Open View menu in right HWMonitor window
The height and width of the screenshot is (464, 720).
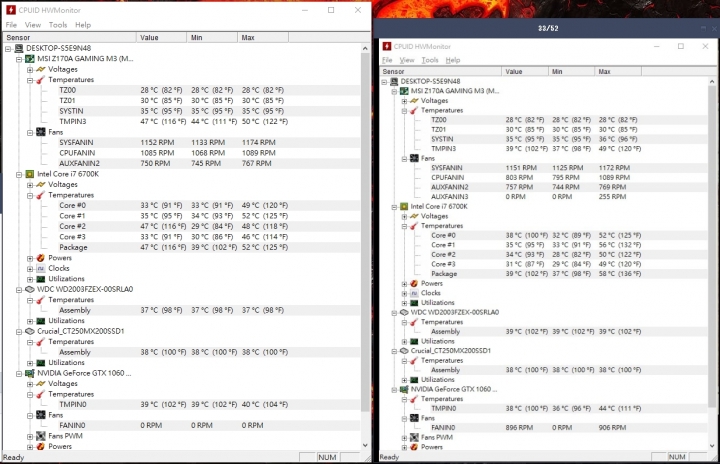[407, 60]
